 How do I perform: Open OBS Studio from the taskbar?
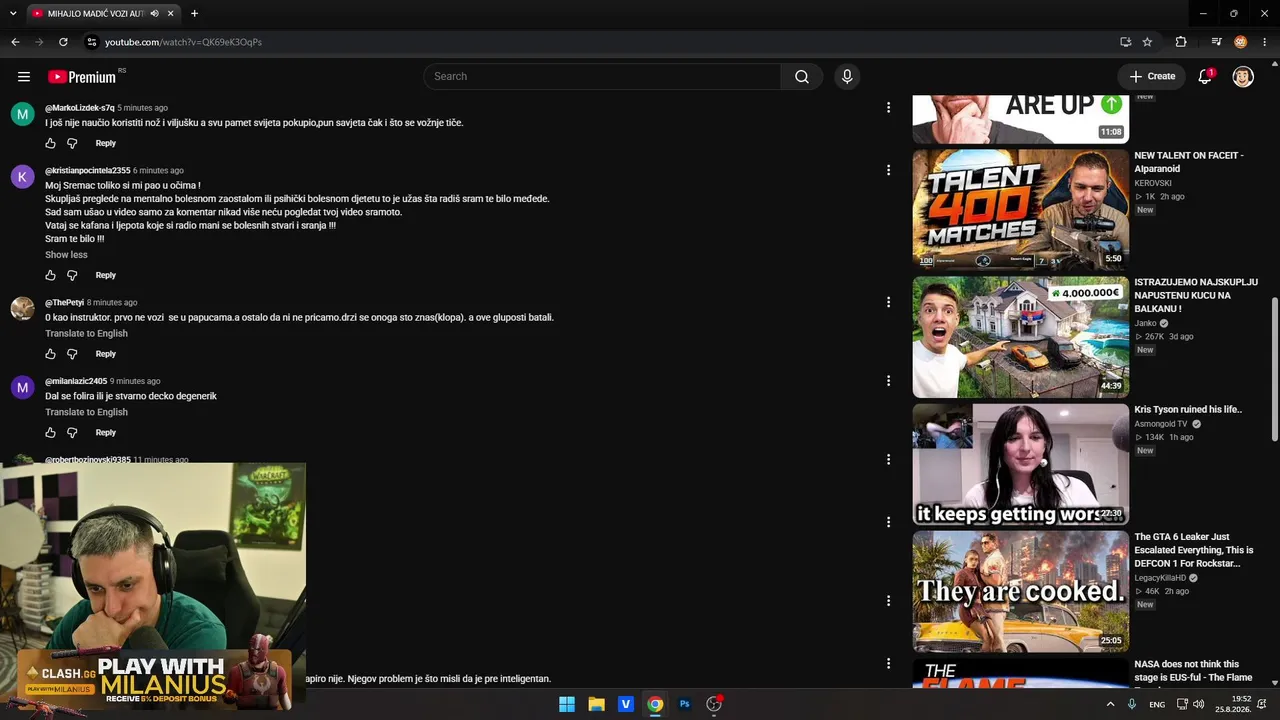tap(714, 704)
